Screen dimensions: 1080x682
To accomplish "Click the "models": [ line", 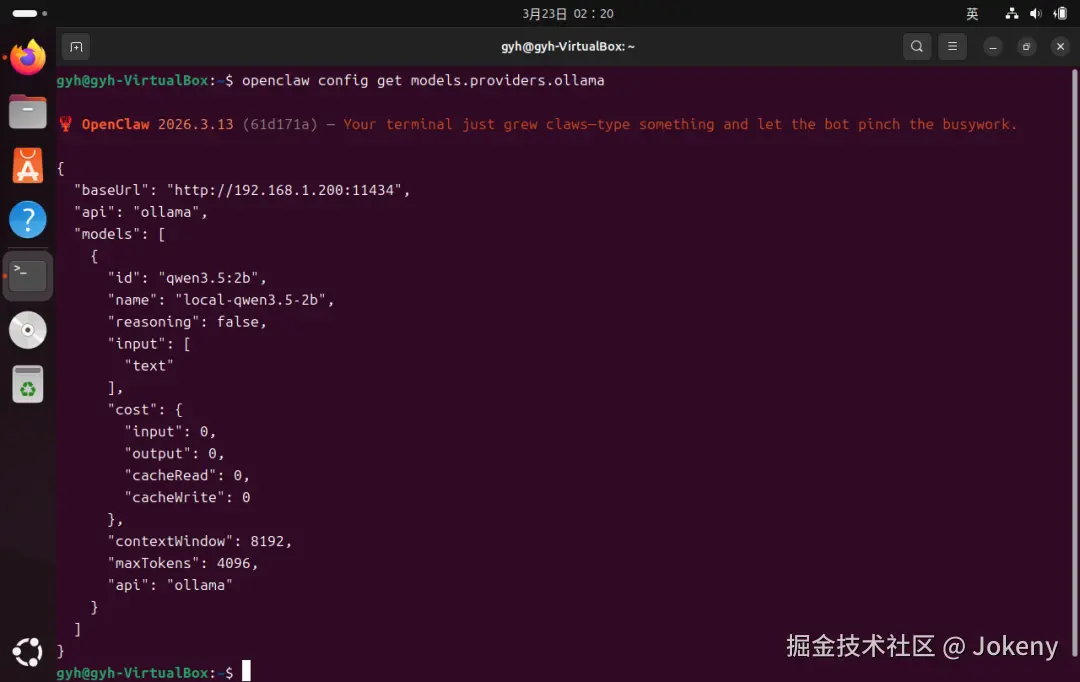I will 120,234.
